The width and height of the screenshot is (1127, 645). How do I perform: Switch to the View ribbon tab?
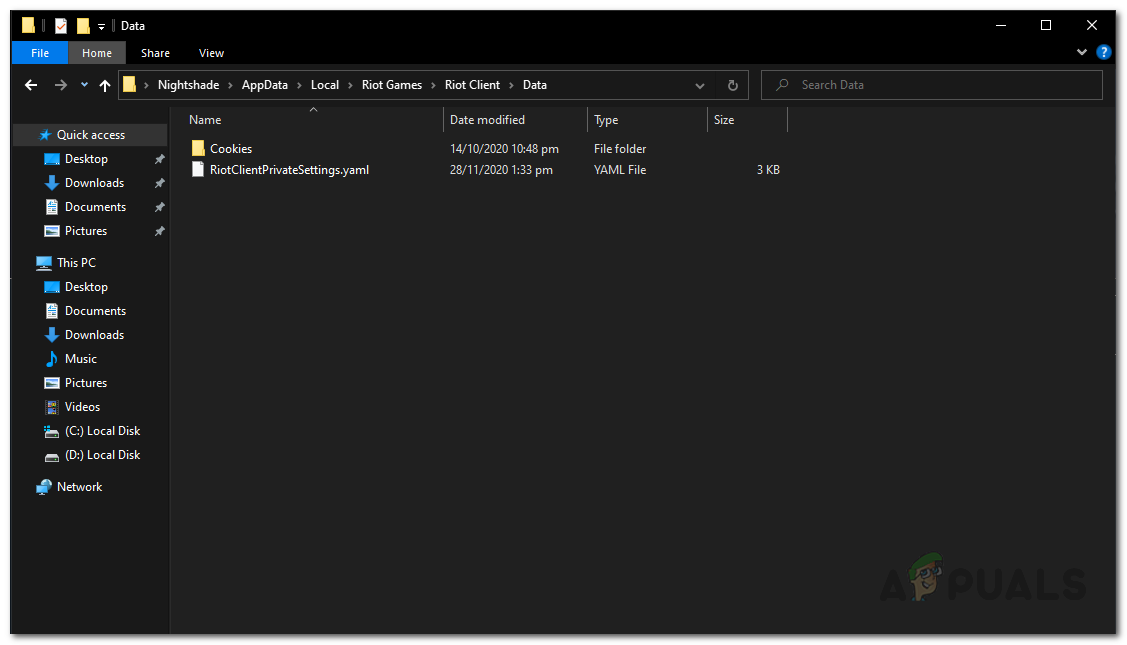click(x=211, y=52)
